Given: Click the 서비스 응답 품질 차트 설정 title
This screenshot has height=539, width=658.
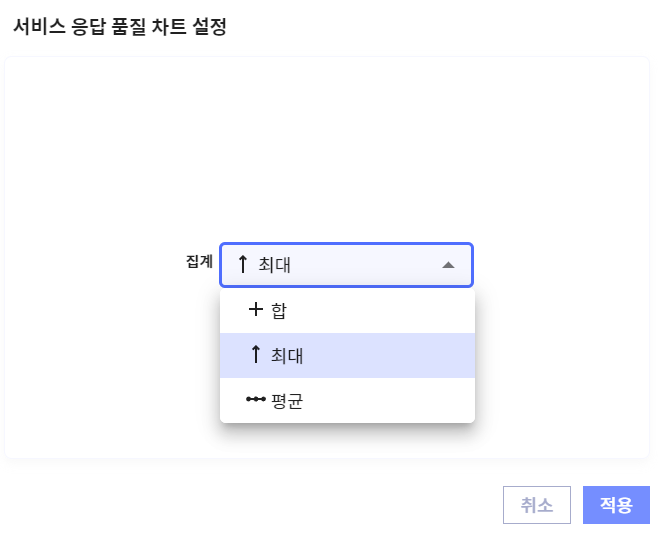Looking at the screenshot, I should click(x=119, y=27).
